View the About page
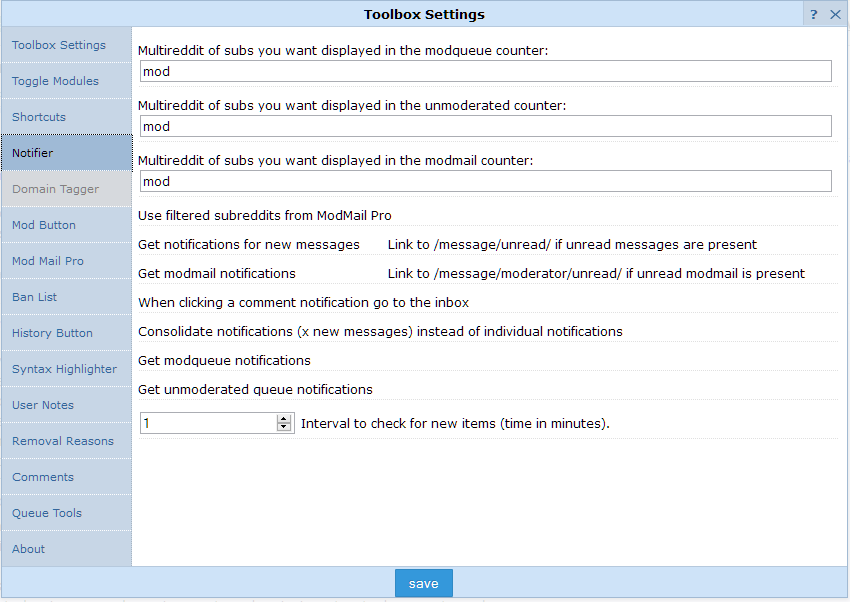 [x=28, y=549]
